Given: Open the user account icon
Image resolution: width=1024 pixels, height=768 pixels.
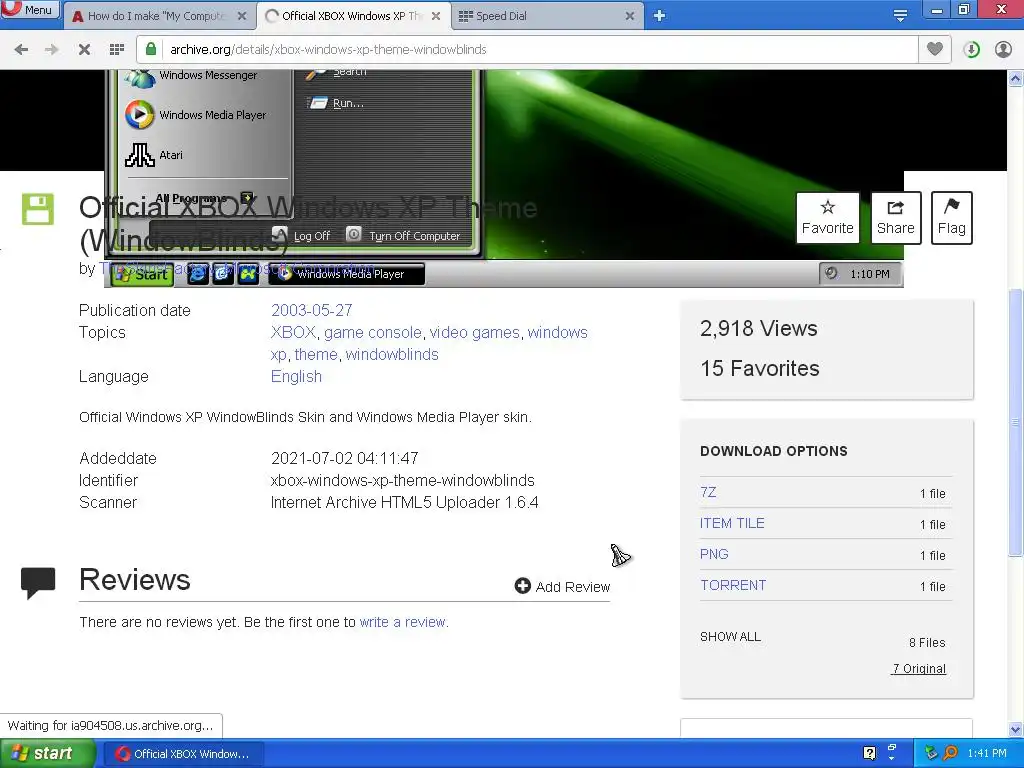Looking at the screenshot, I should tap(1003, 50).
